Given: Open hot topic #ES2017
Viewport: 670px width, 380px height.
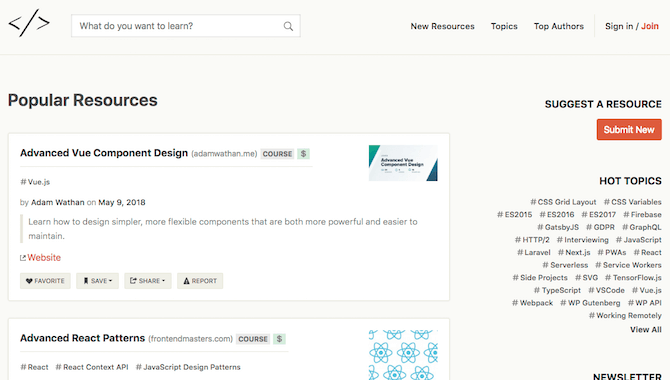Looking at the screenshot, I should (599, 214).
